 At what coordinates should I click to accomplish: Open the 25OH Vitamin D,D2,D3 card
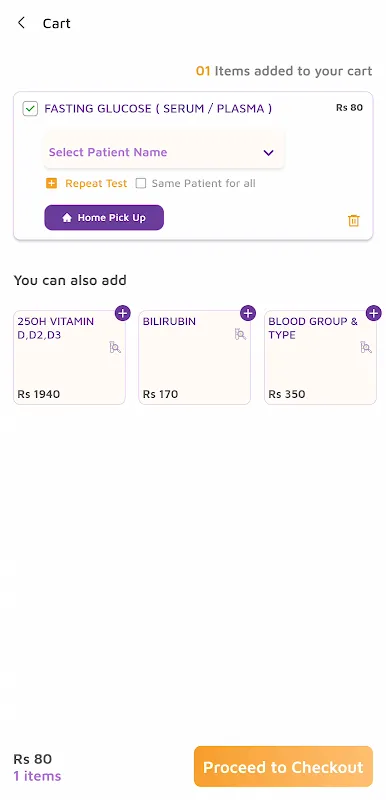[69, 358]
